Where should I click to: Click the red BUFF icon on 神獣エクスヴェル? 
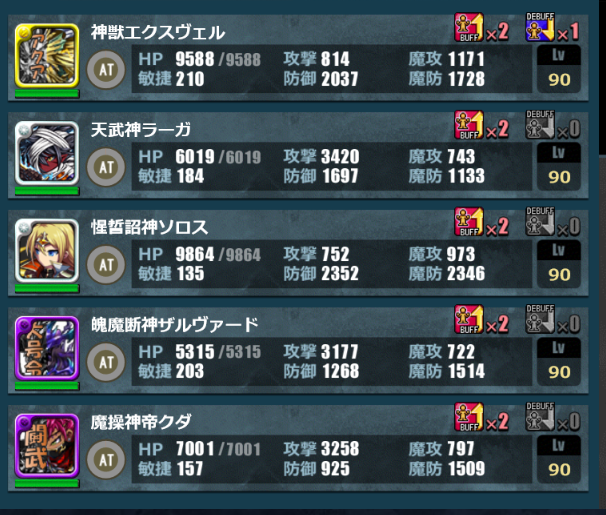tap(469, 27)
